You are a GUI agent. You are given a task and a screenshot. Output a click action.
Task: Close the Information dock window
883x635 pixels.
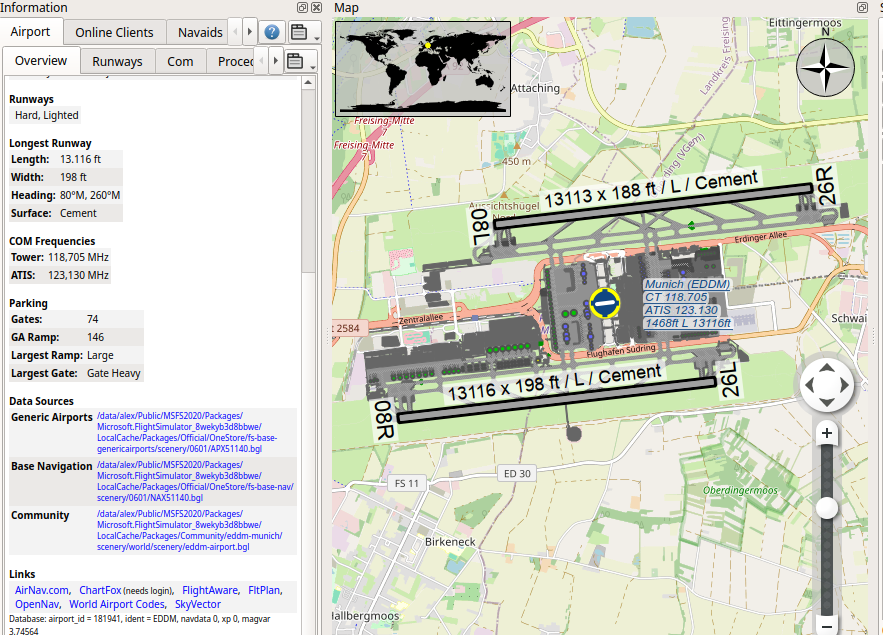(x=316, y=7)
